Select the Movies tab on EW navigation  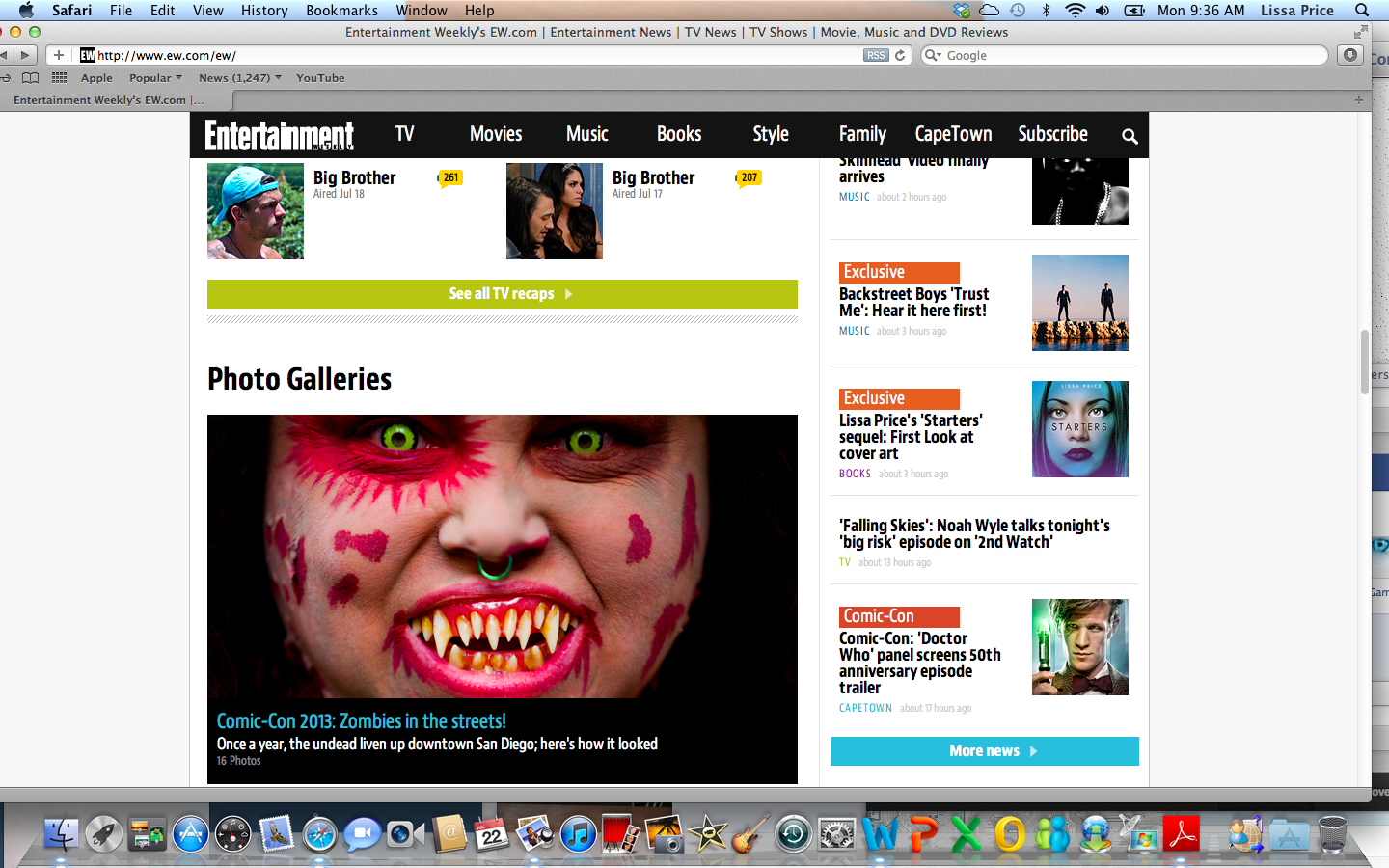[x=496, y=134]
